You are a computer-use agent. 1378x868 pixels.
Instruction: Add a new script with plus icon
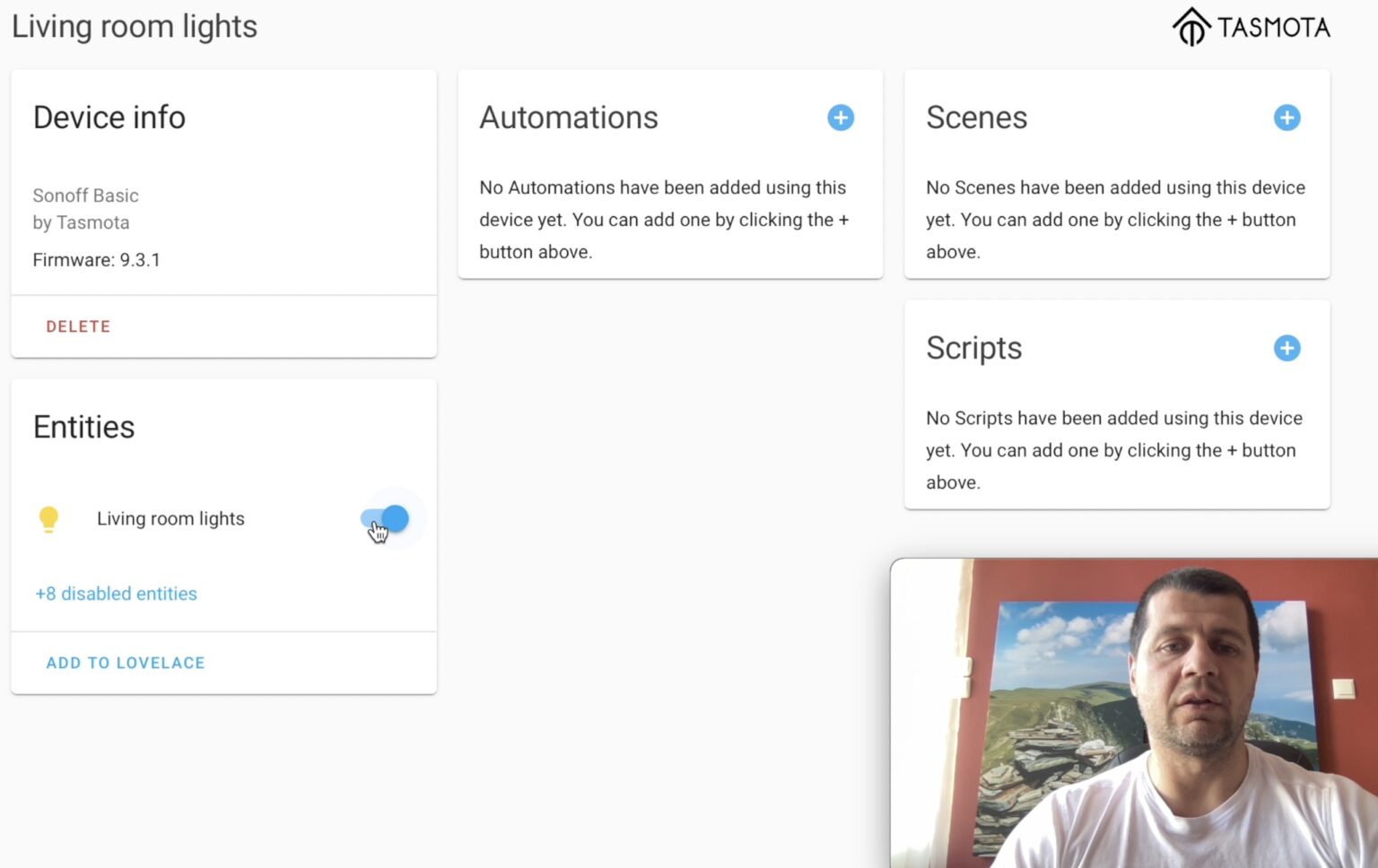pyautogui.click(x=1286, y=348)
